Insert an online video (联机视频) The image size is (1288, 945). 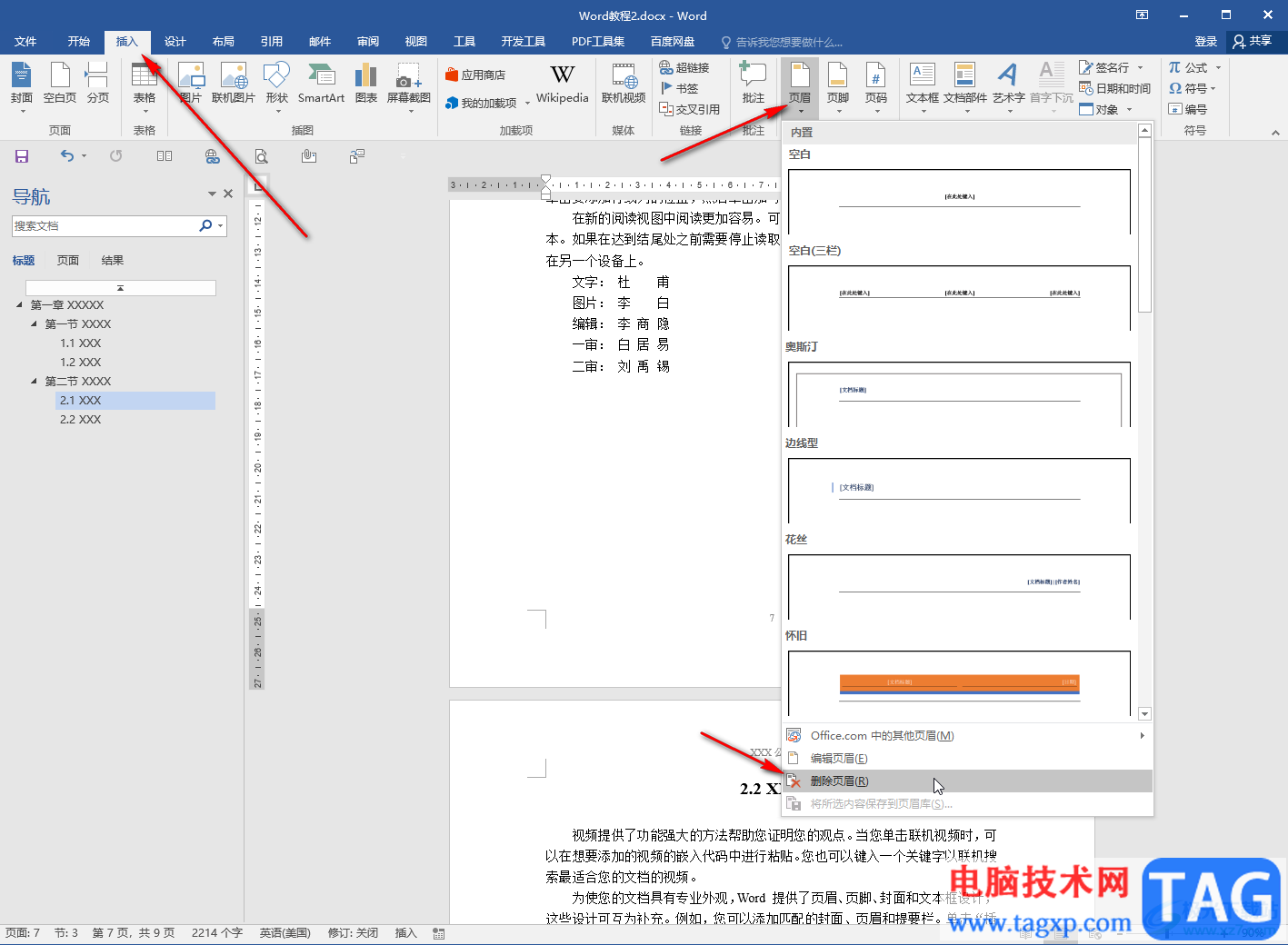click(624, 85)
